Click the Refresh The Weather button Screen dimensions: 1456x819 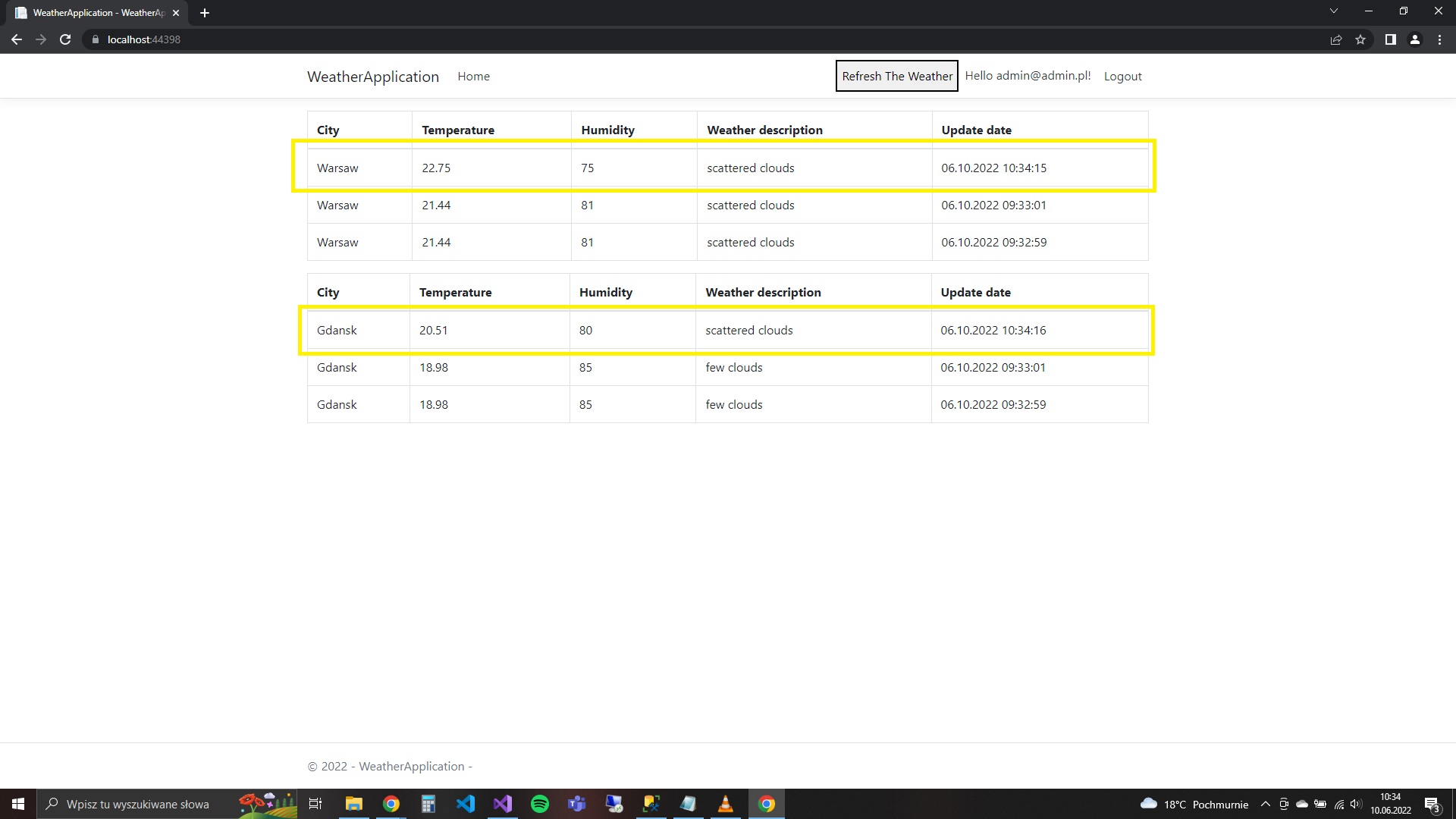[896, 76]
